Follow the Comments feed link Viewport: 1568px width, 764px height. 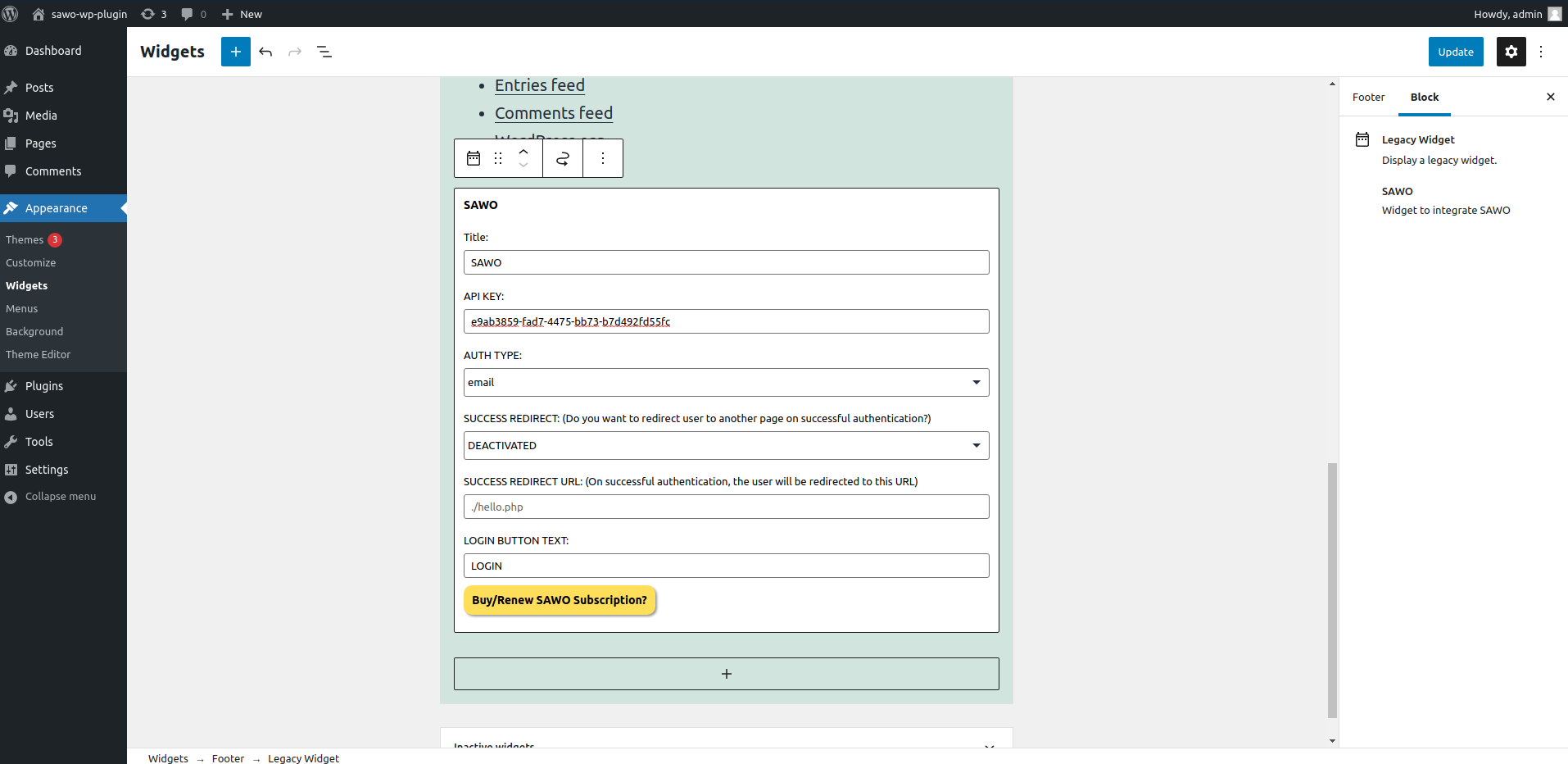click(x=554, y=113)
